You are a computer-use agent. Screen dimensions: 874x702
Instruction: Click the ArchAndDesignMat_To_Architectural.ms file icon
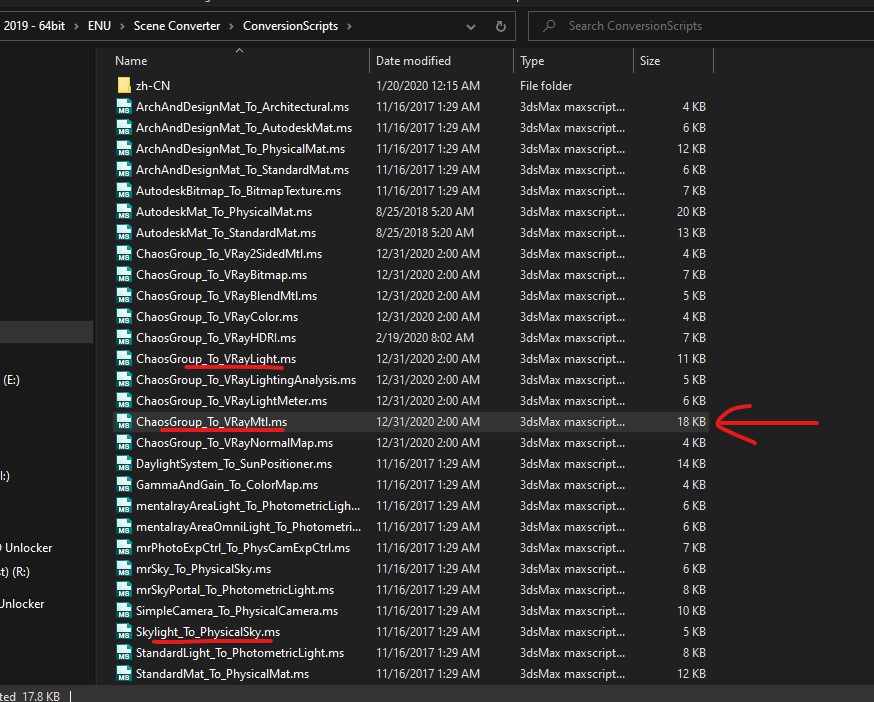tap(124, 107)
